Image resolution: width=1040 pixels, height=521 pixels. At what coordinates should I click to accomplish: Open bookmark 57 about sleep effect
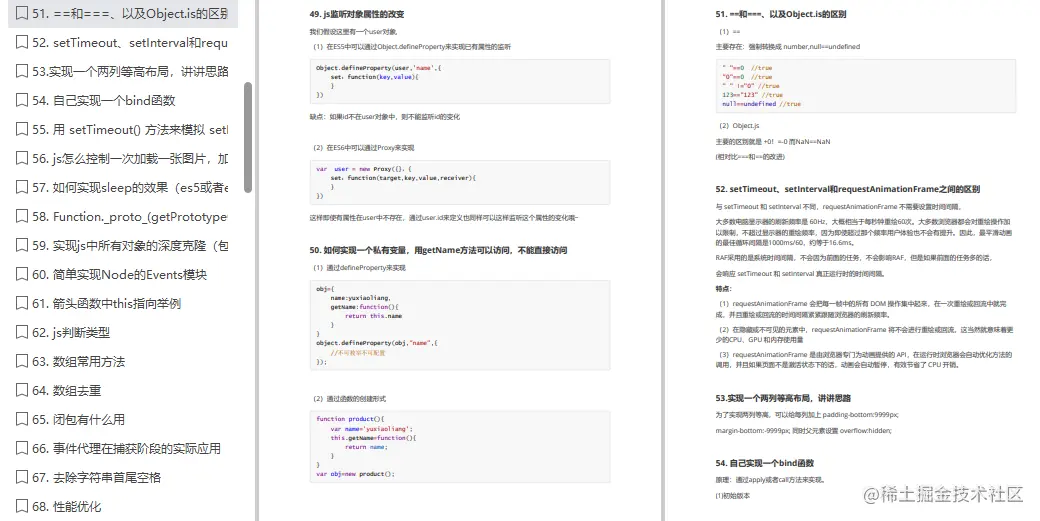click(130, 188)
